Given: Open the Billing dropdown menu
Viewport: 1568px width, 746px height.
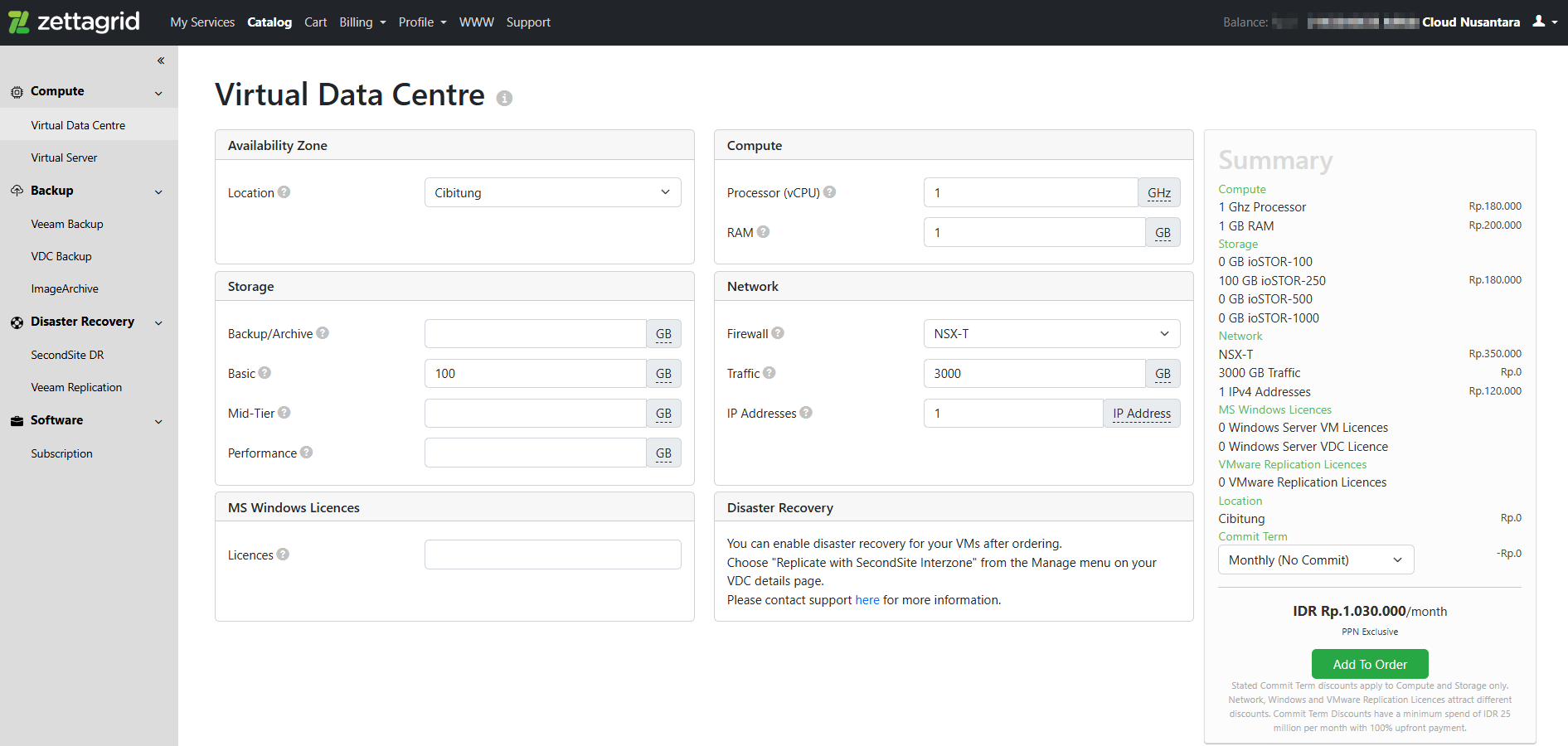Looking at the screenshot, I should pos(362,22).
